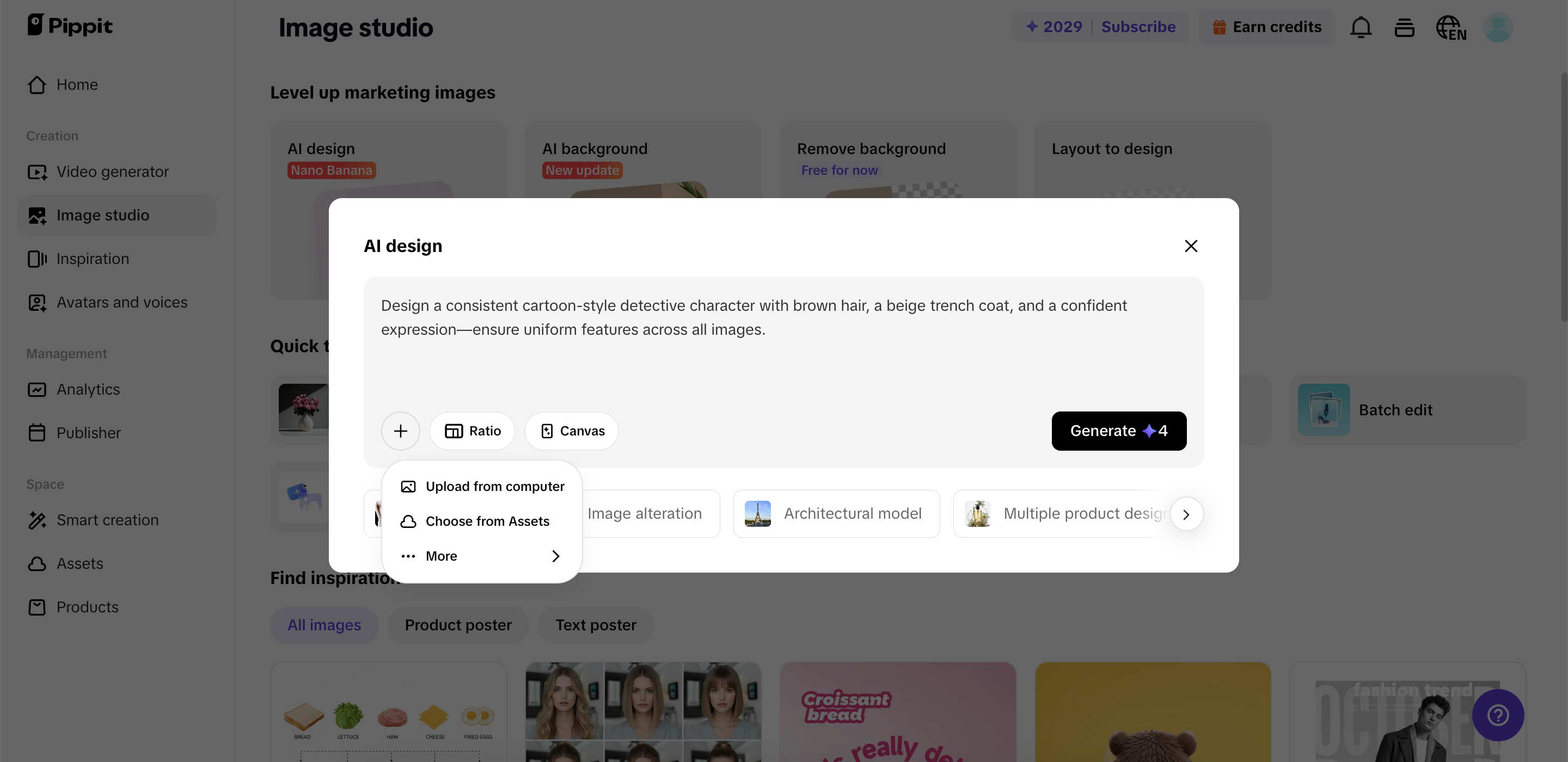Select the Video generator in sidebar
Image resolution: width=1568 pixels, height=762 pixels.
pyautogui.click(x=112, y=171)
